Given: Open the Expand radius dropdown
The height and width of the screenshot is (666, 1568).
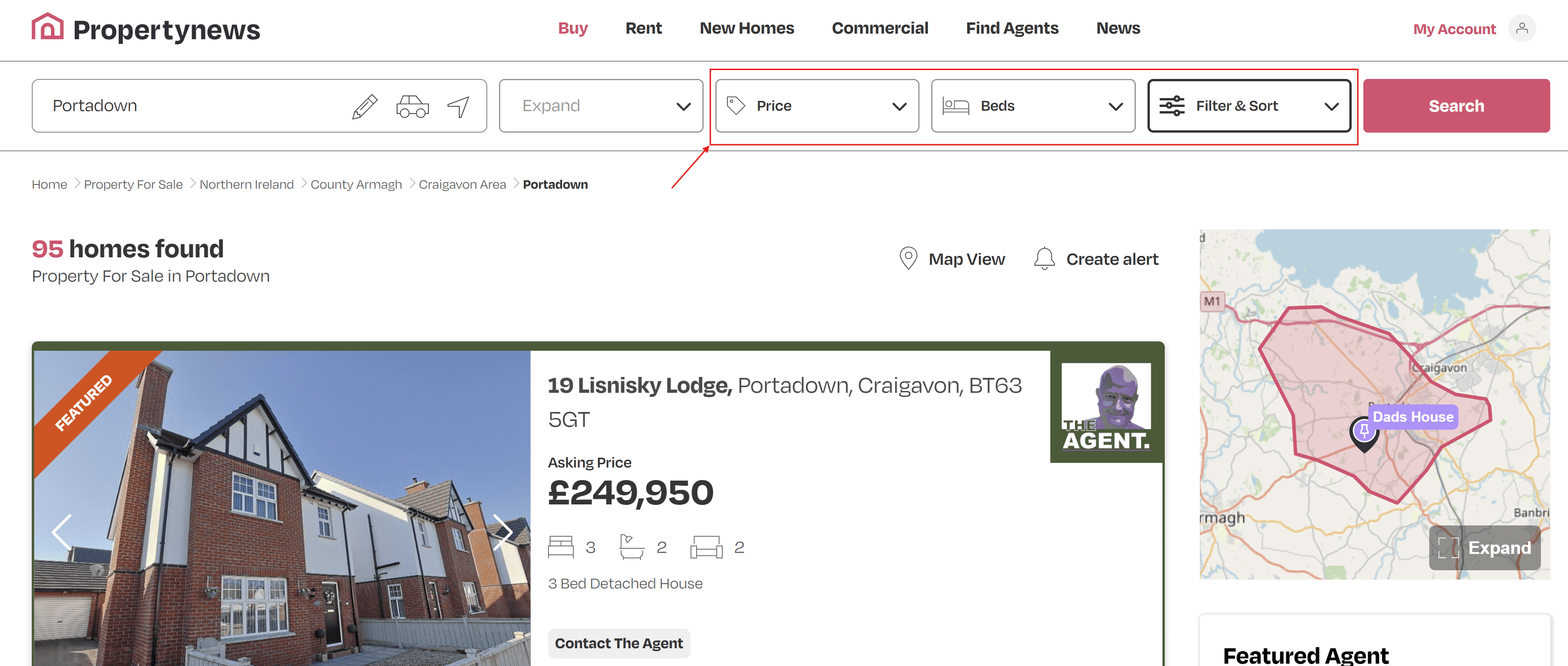Looking at the screenshot, I should click(x=601, y=106).
